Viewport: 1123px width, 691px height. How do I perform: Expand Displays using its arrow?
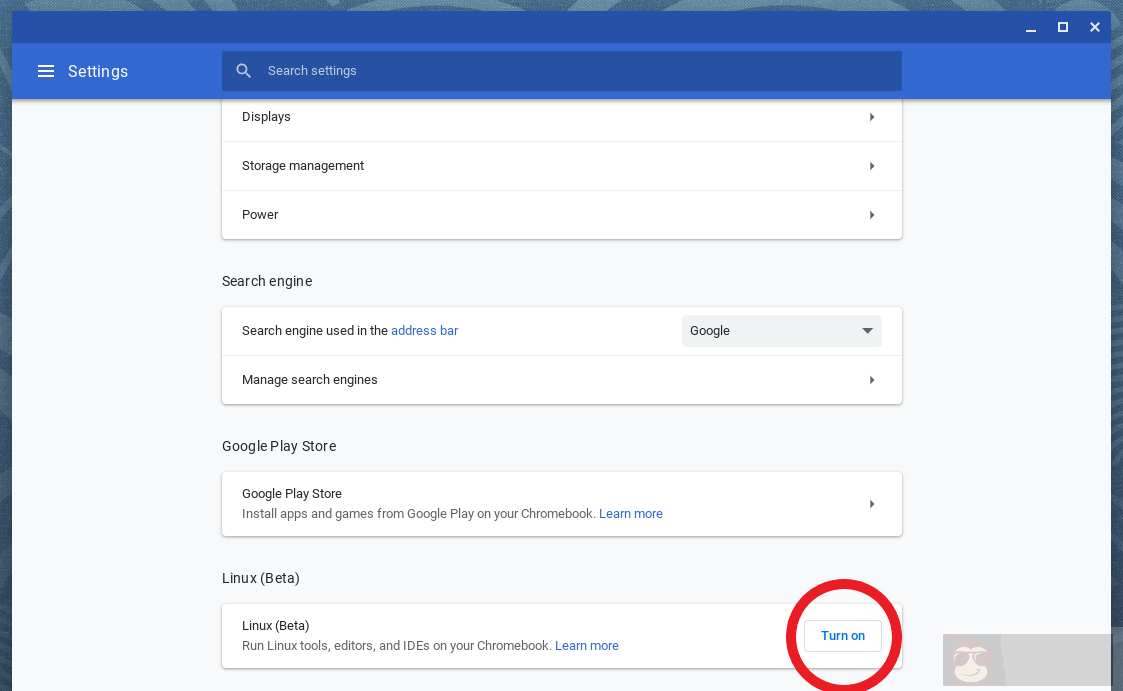pyautogui.click(x=872, y=117)
